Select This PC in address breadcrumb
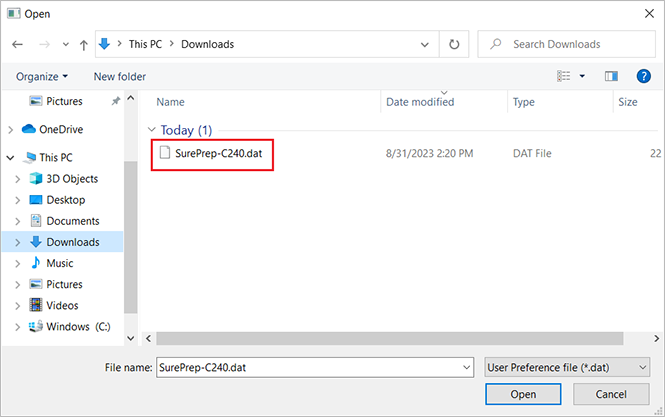 [x=145, y=44]
